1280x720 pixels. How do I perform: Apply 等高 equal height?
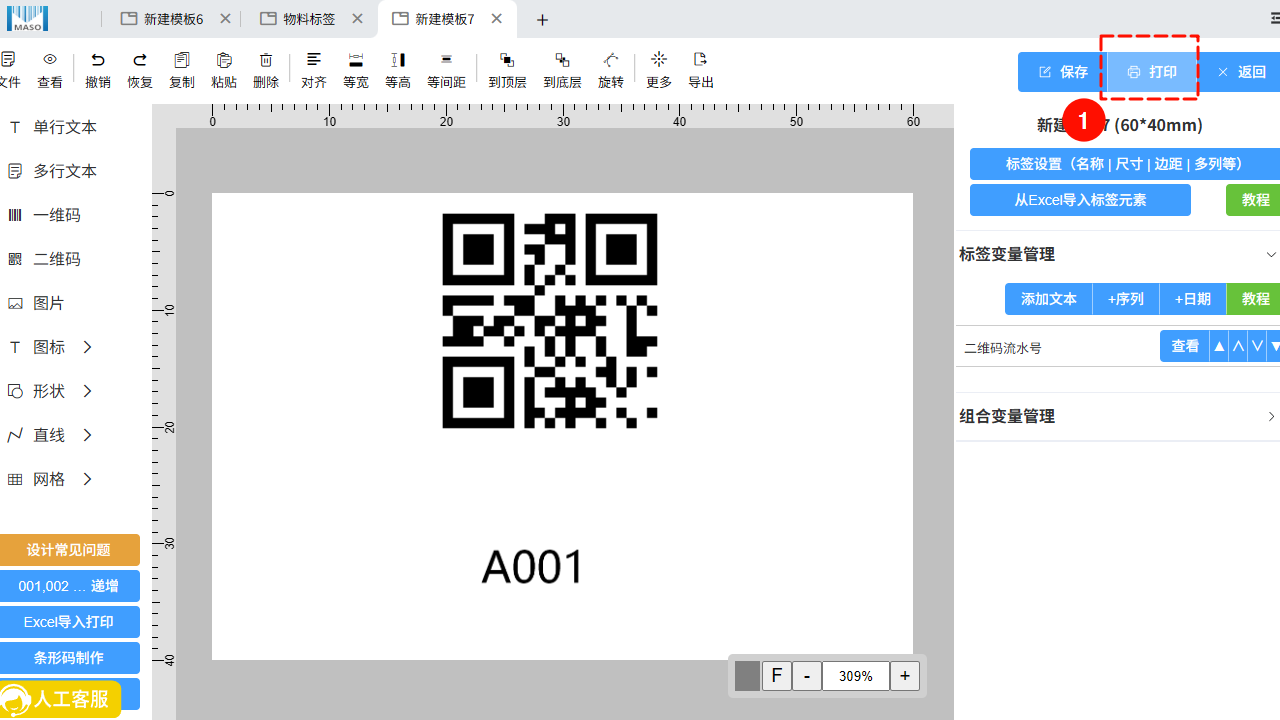click(398, 60)
